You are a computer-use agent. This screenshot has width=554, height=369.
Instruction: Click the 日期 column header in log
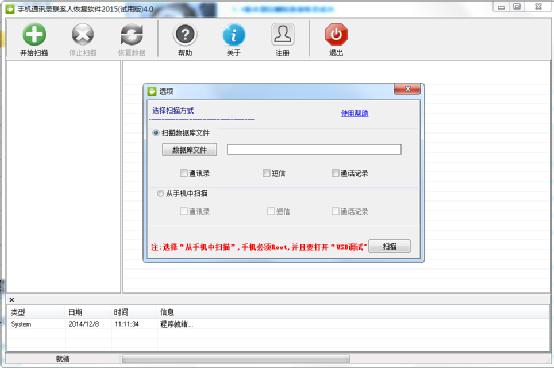pyautogui.click(x=75, y=312)
